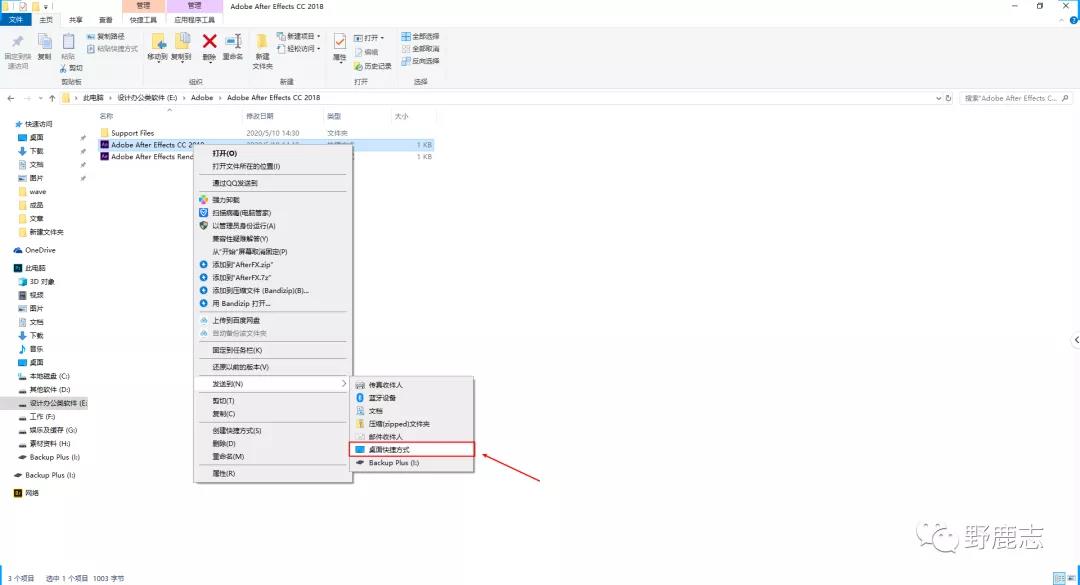
Task: Click the Back navigation arrow
Action: click(x=11, y=99)
